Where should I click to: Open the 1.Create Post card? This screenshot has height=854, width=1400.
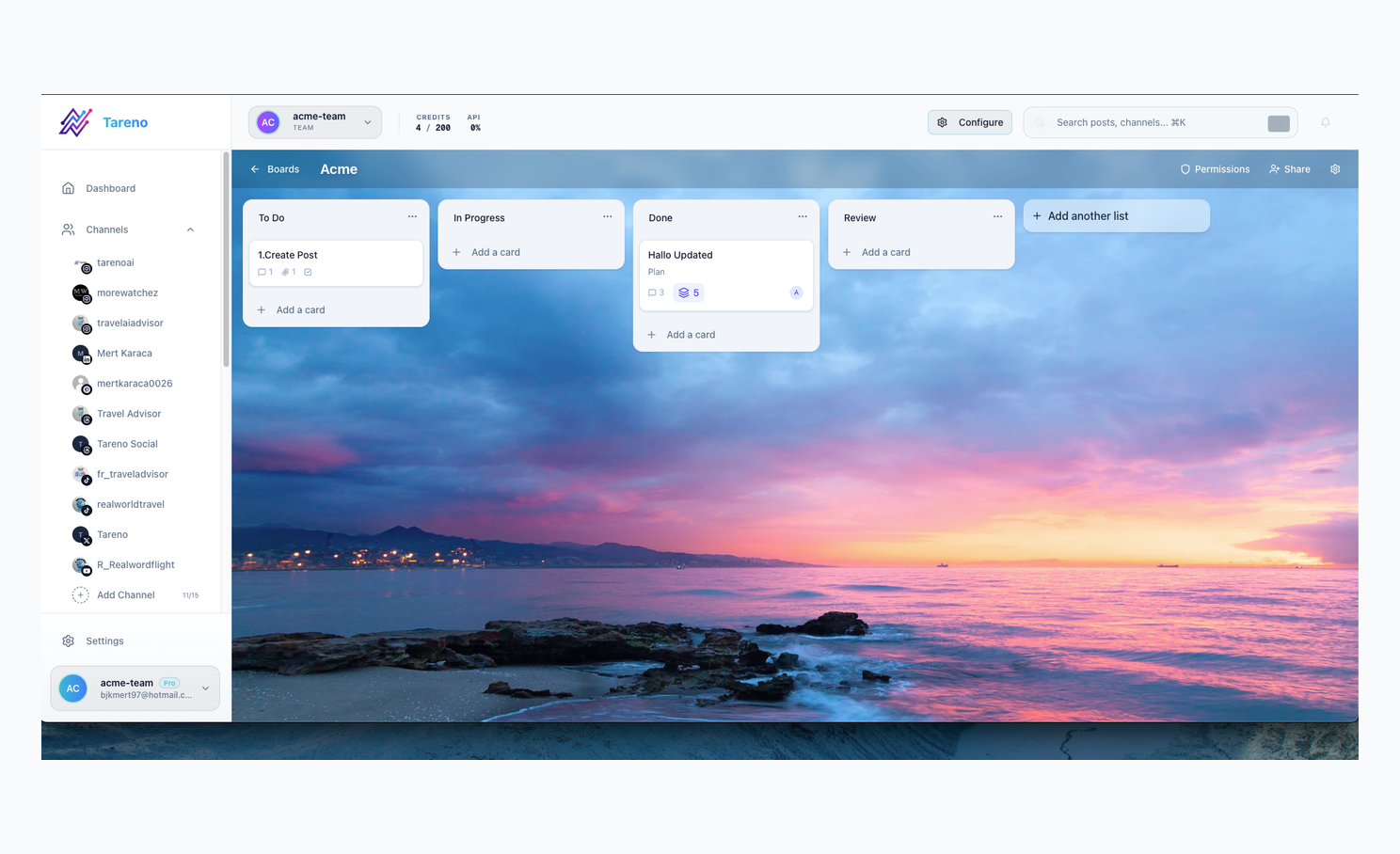336,263
